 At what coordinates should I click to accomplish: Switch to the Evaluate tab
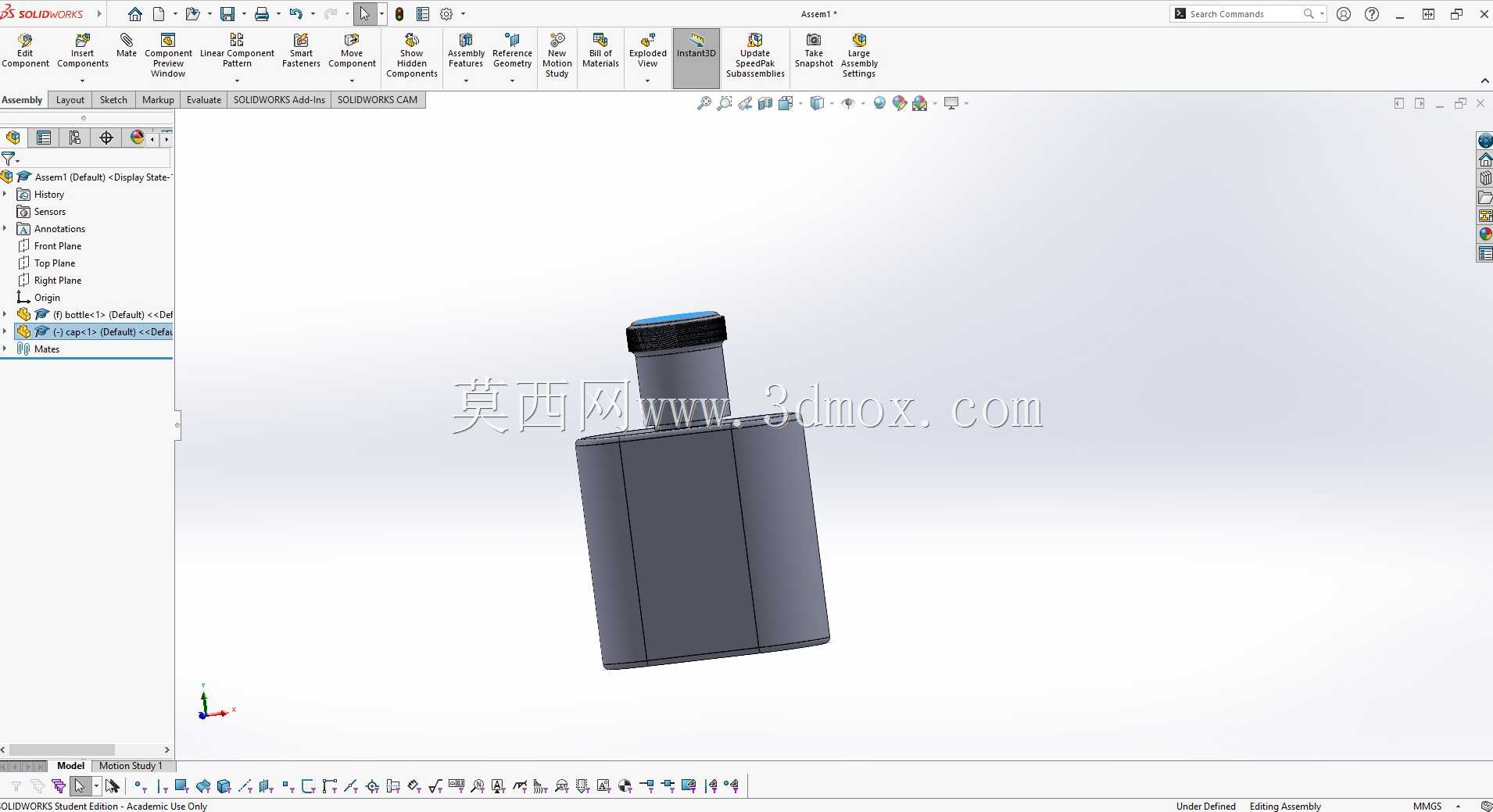point(204,100)
